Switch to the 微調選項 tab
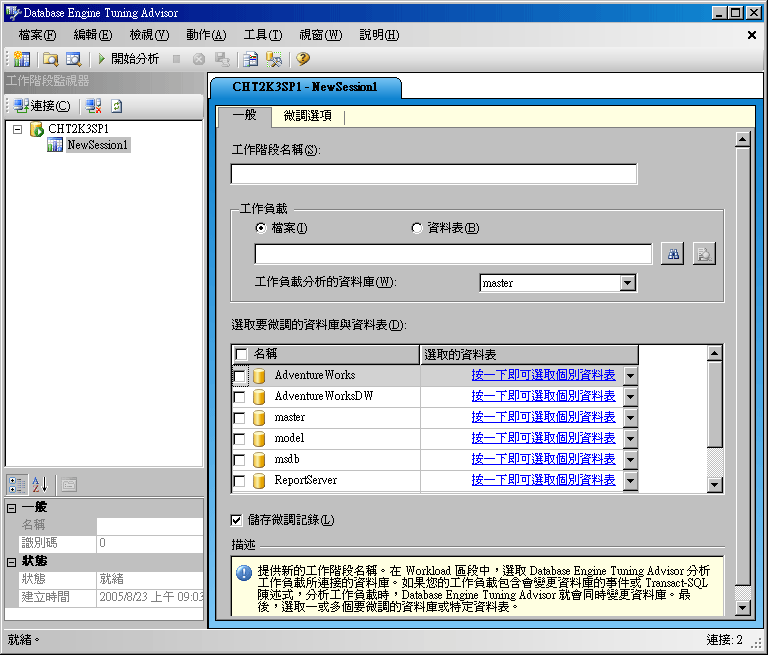This screenshot has height=655, width=768. [308, 116]
